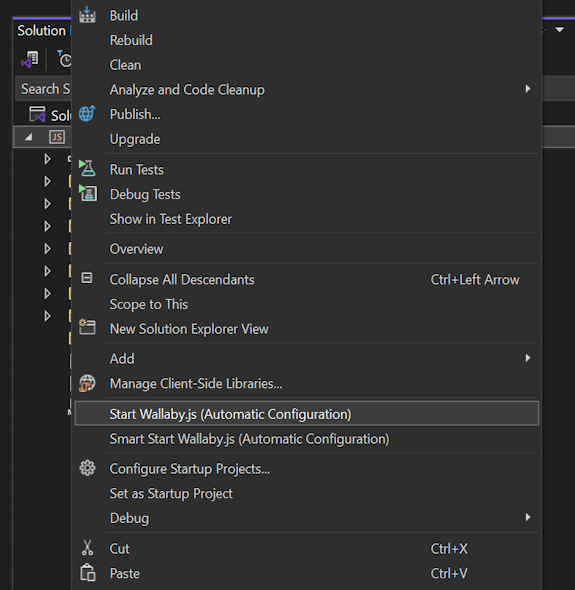This screenshot has height=590, width=575.
Task: Click the pending changes filter clock icon
Action: (64, 59)
